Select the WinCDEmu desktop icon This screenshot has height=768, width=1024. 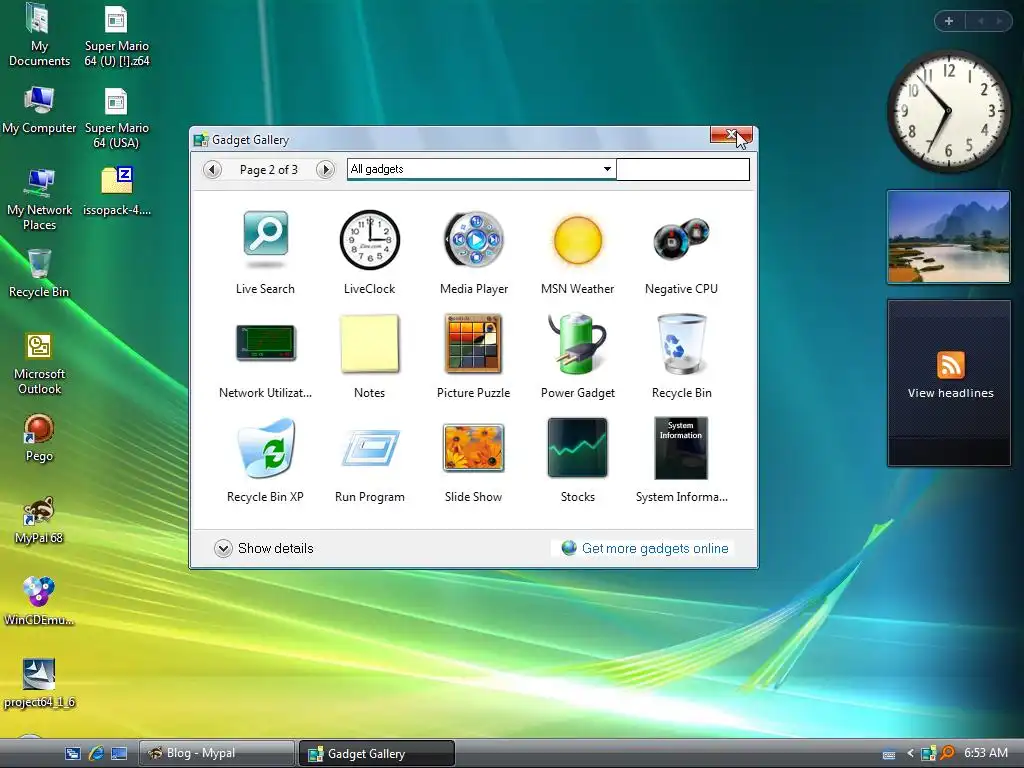[x=39, y=601]
